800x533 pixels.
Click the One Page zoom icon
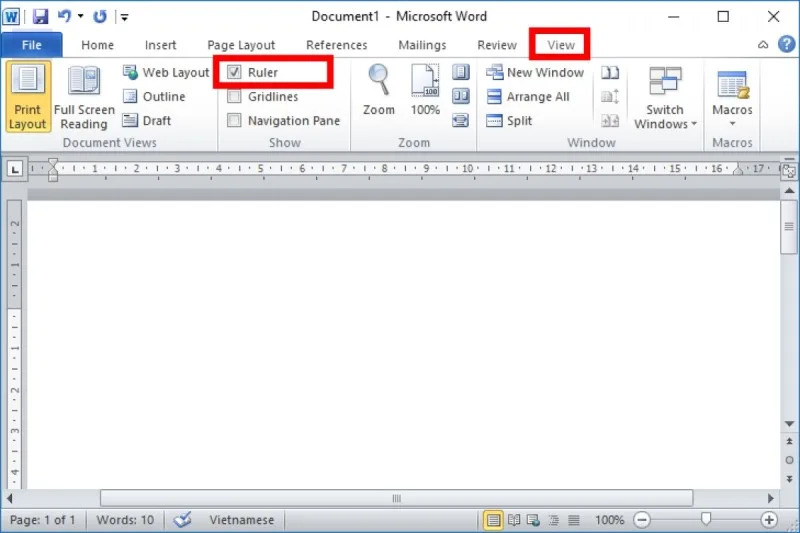(461, 72)
